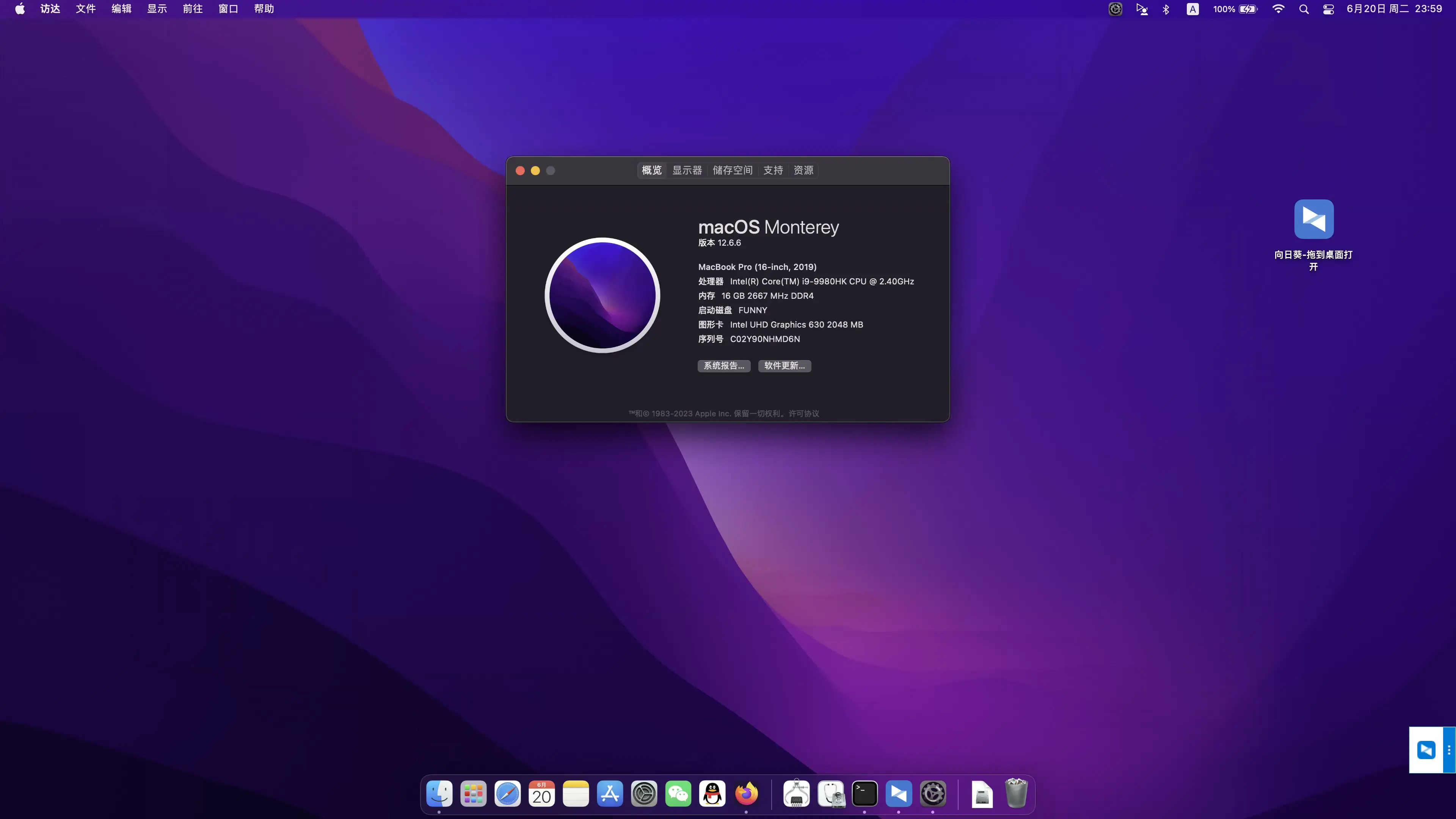Open QQ from the Dock

click(x=712, y=794)
